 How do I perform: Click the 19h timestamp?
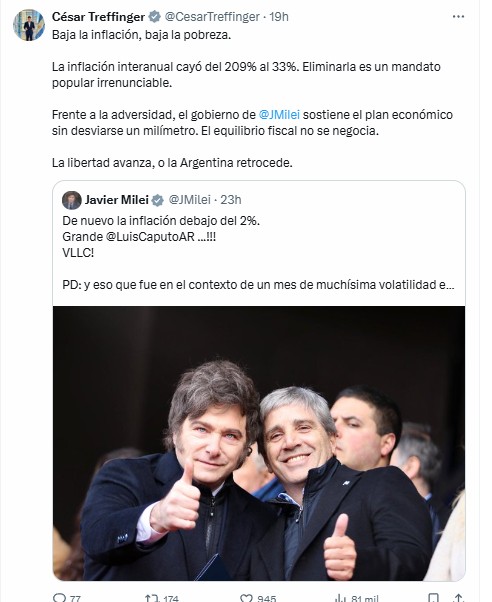pos(279,17)
